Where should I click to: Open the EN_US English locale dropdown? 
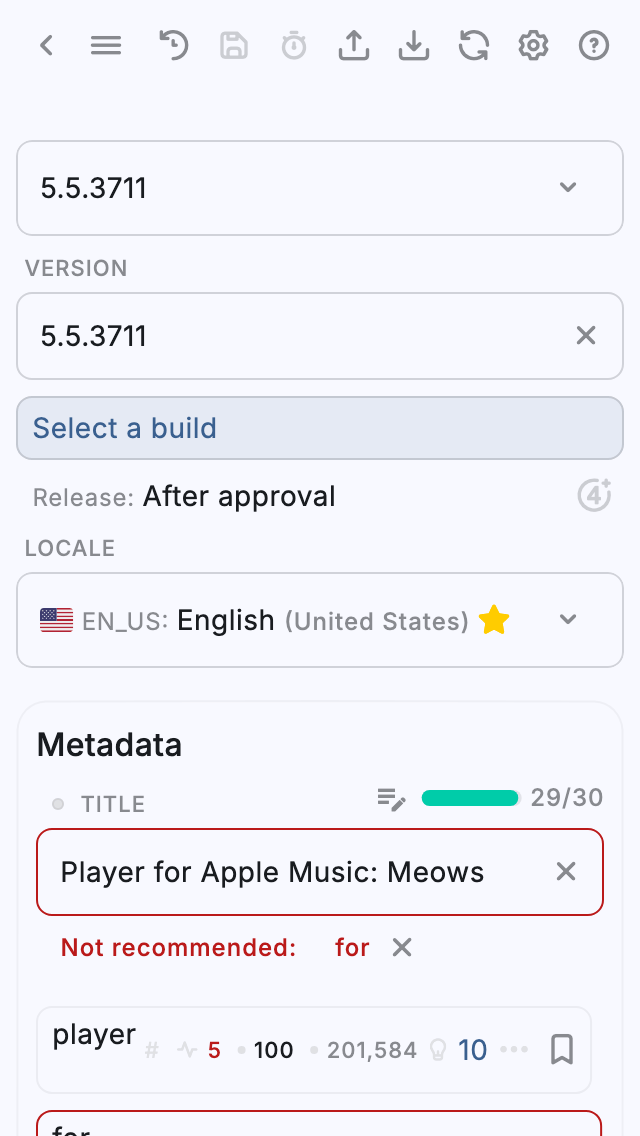click(568, 620)
